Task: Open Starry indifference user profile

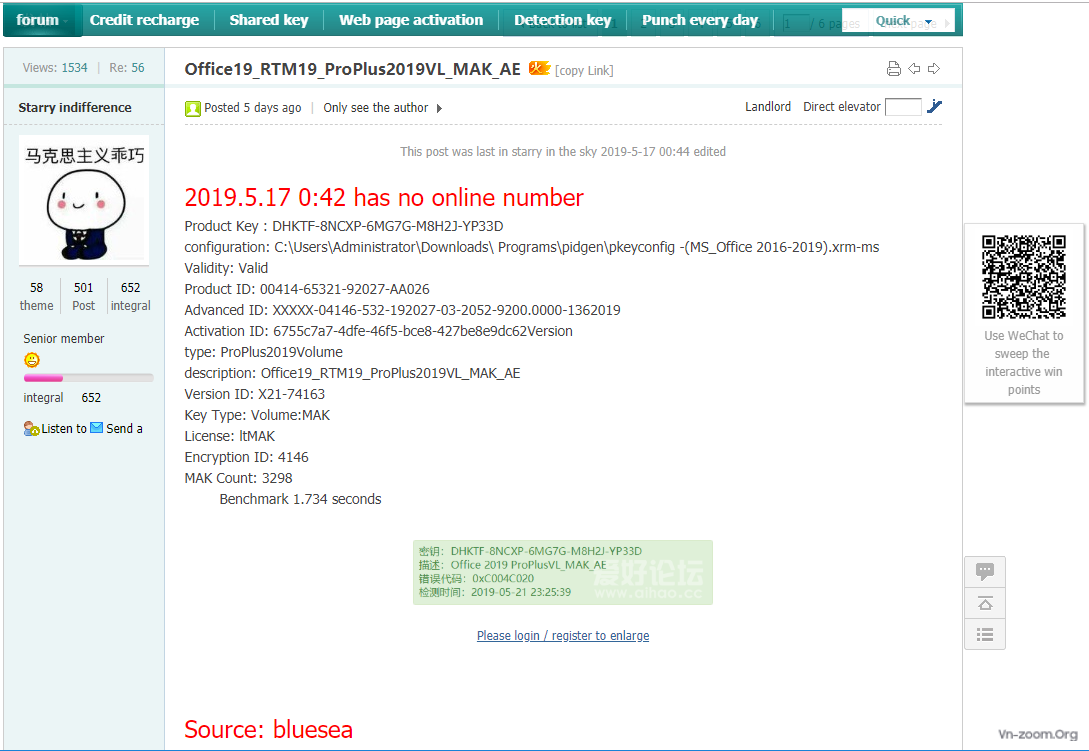Action: pos(75,108)
